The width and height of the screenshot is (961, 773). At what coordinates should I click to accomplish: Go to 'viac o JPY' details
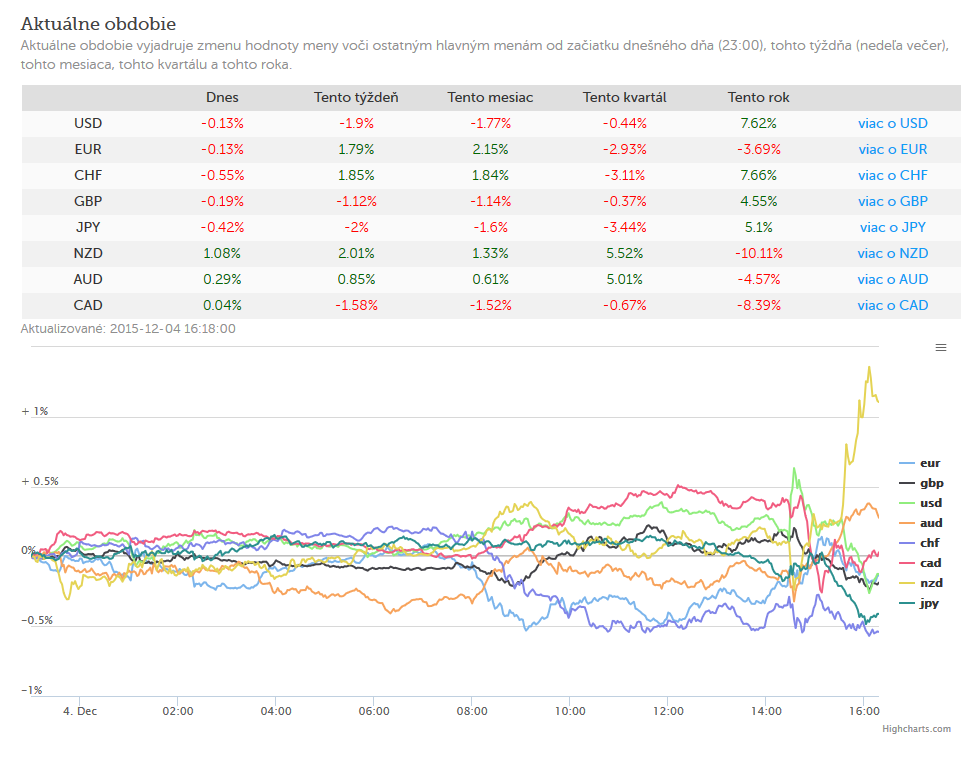(x=892, y=227)
